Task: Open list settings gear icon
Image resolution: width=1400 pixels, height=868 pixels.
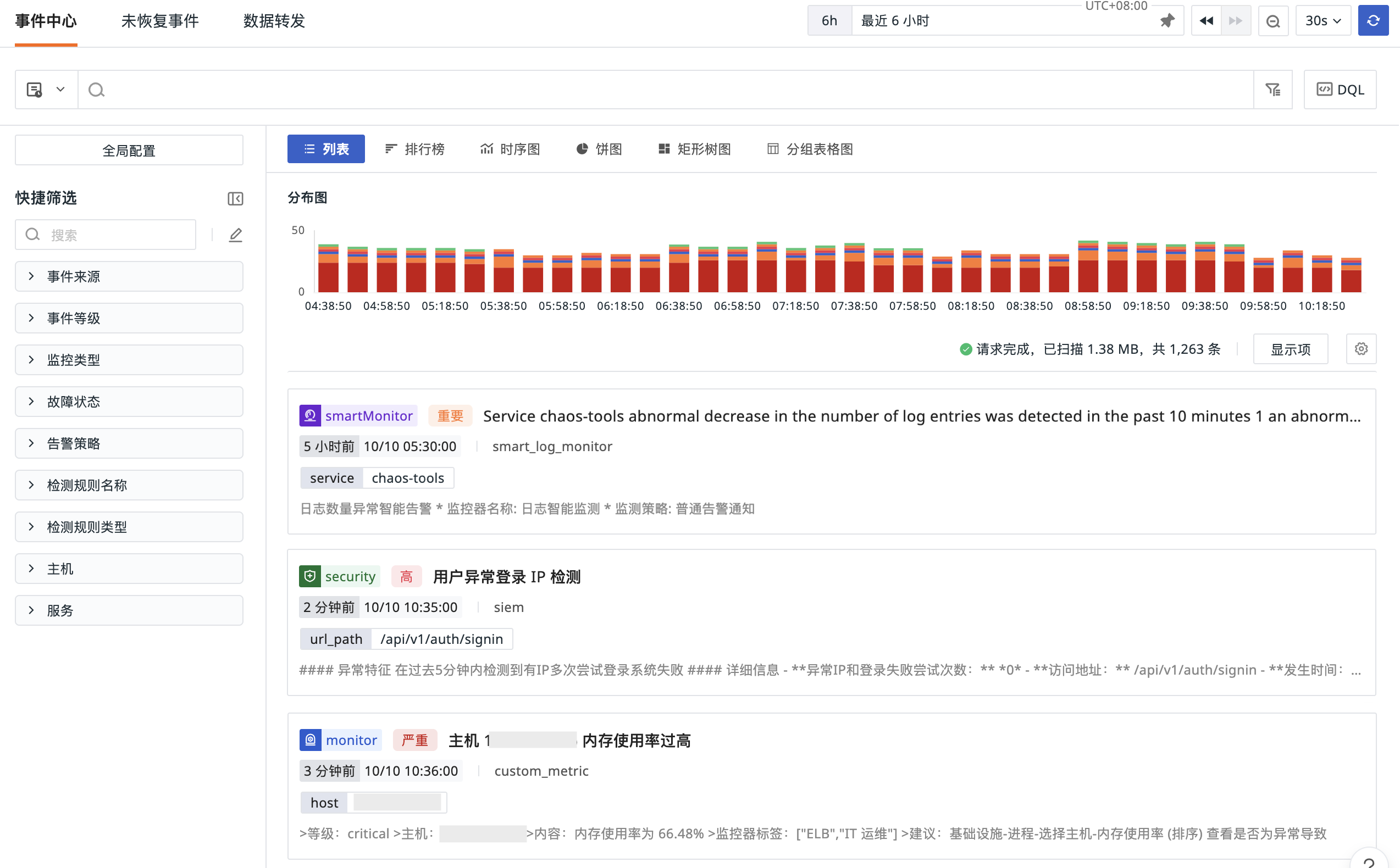Action: coord(1360,349)
